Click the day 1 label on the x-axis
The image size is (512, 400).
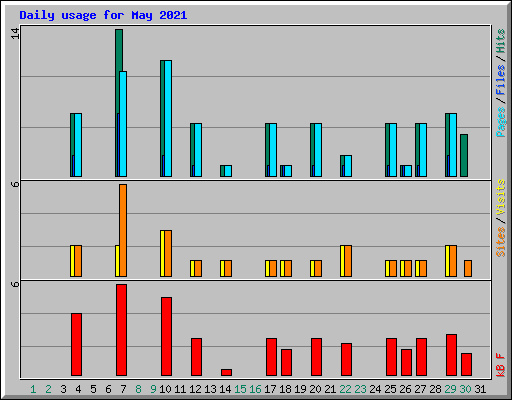(33, 389)
